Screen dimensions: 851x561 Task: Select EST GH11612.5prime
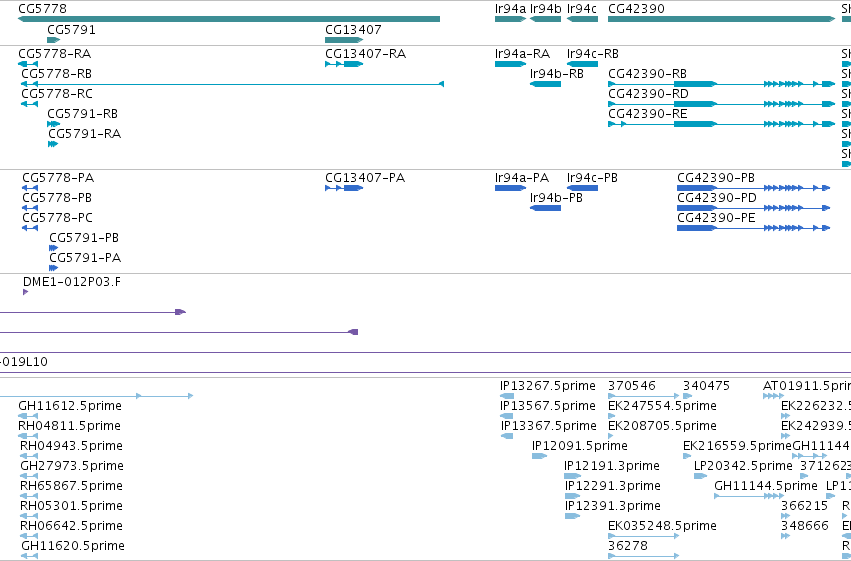[28, 416]
